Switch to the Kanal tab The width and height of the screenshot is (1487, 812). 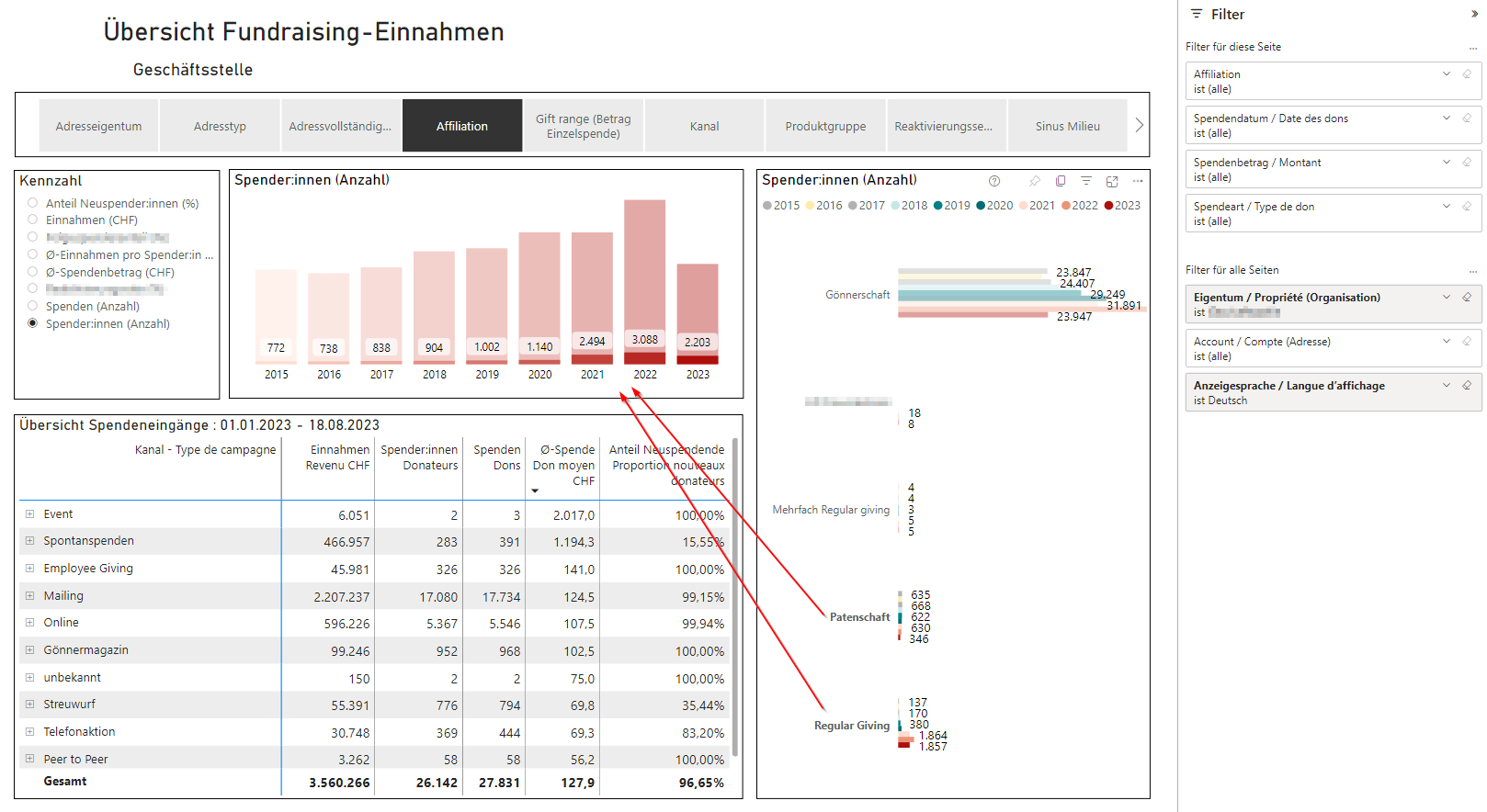(x=705, y=126)
